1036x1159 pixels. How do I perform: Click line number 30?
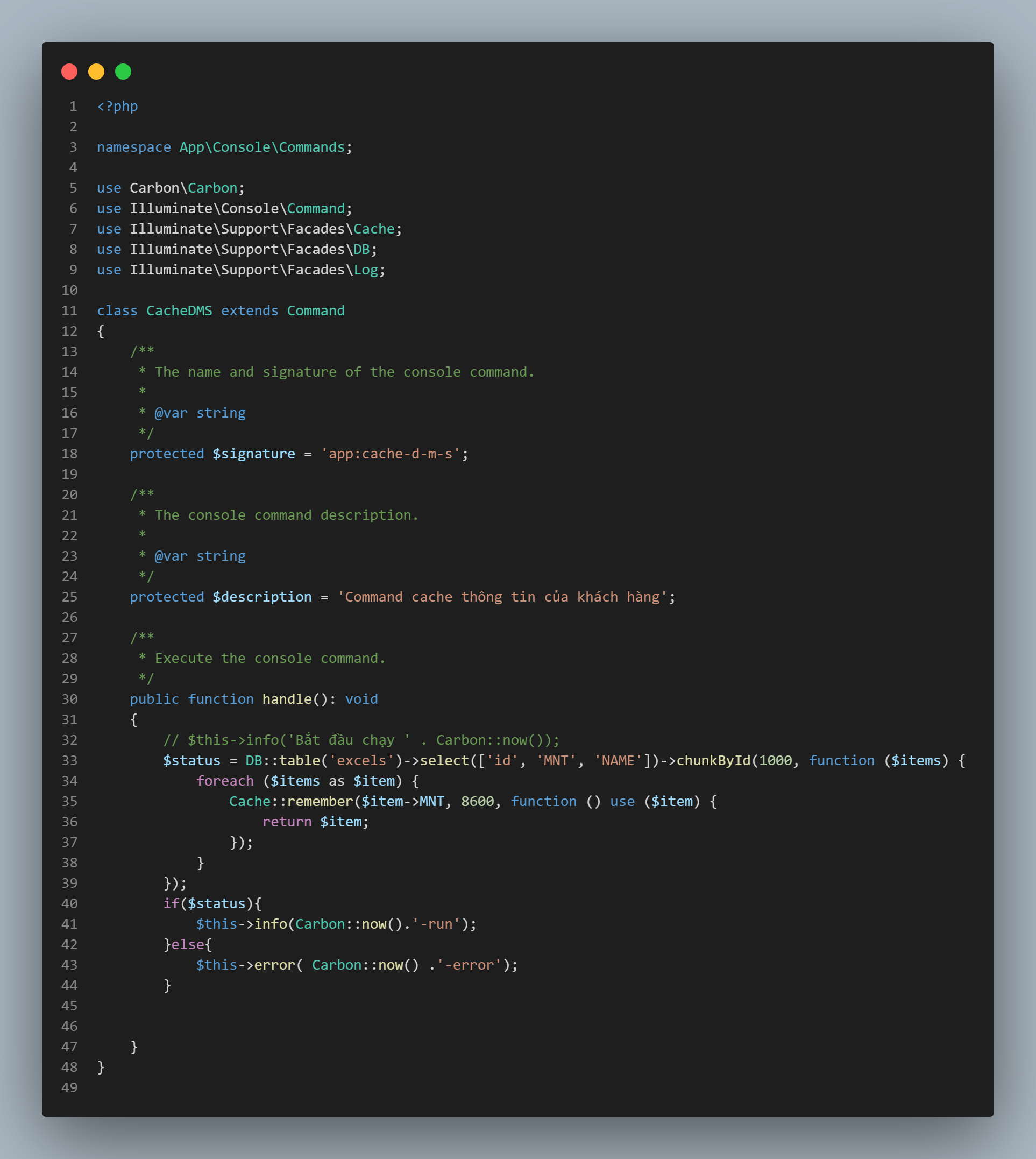[69, 699]
